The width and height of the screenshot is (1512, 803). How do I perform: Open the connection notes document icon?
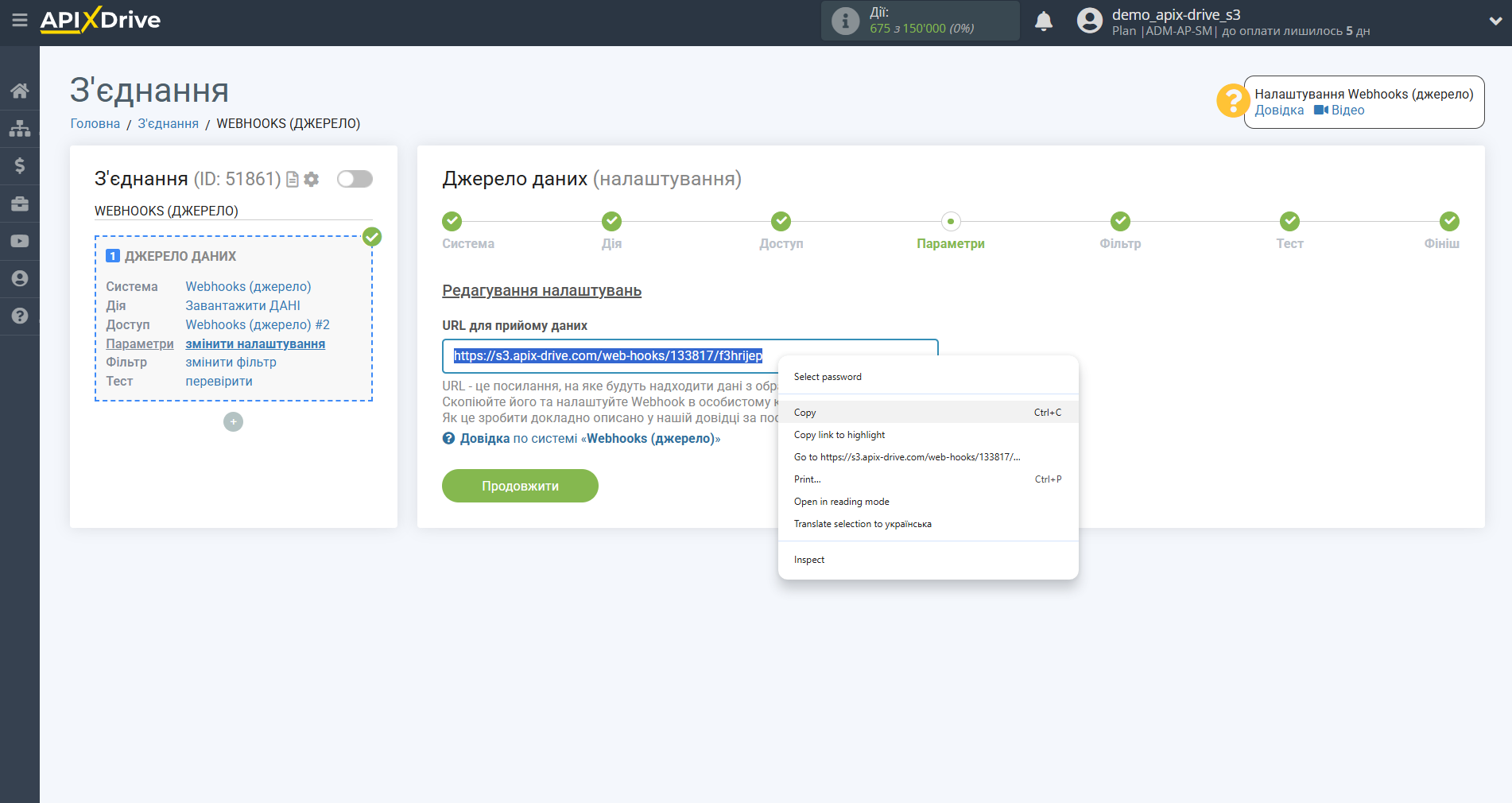click(292, 180)
